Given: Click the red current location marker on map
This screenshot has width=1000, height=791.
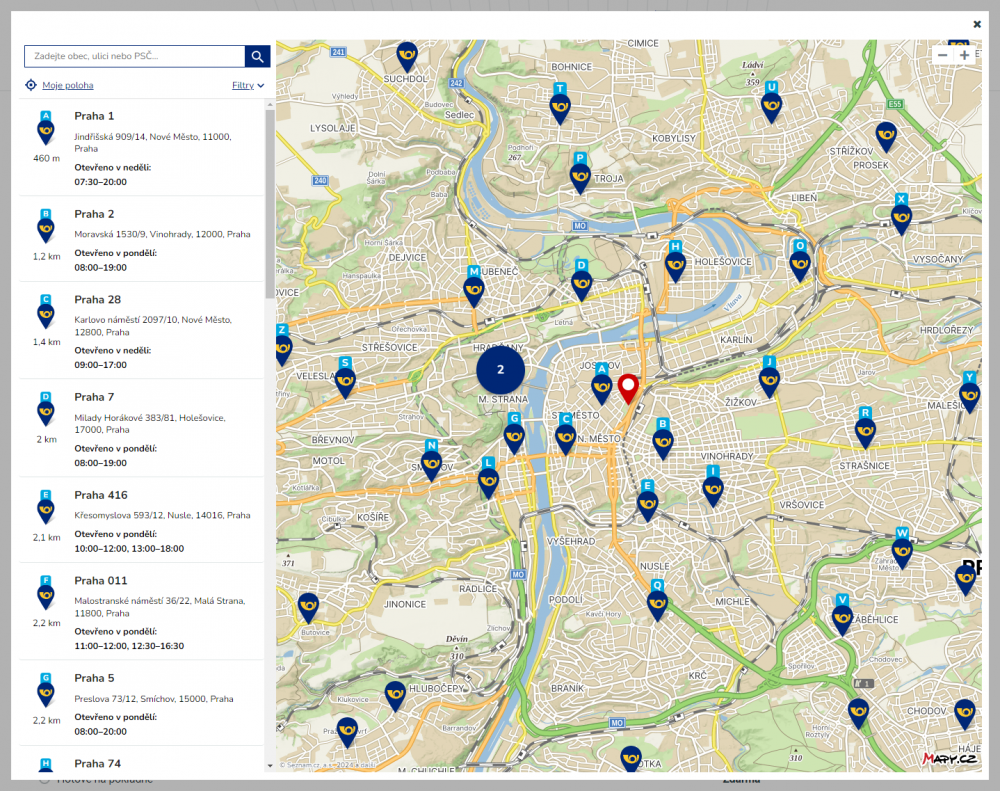Looking at the screenshot, I should pos(628,388).
